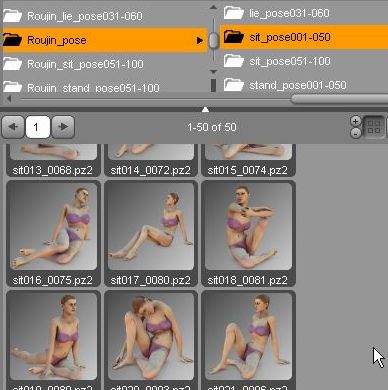Image resolution: width=388 pixels, height=390 pixels.
Task: Click the vertical folder list scroll handle
Action: (214, 40)
